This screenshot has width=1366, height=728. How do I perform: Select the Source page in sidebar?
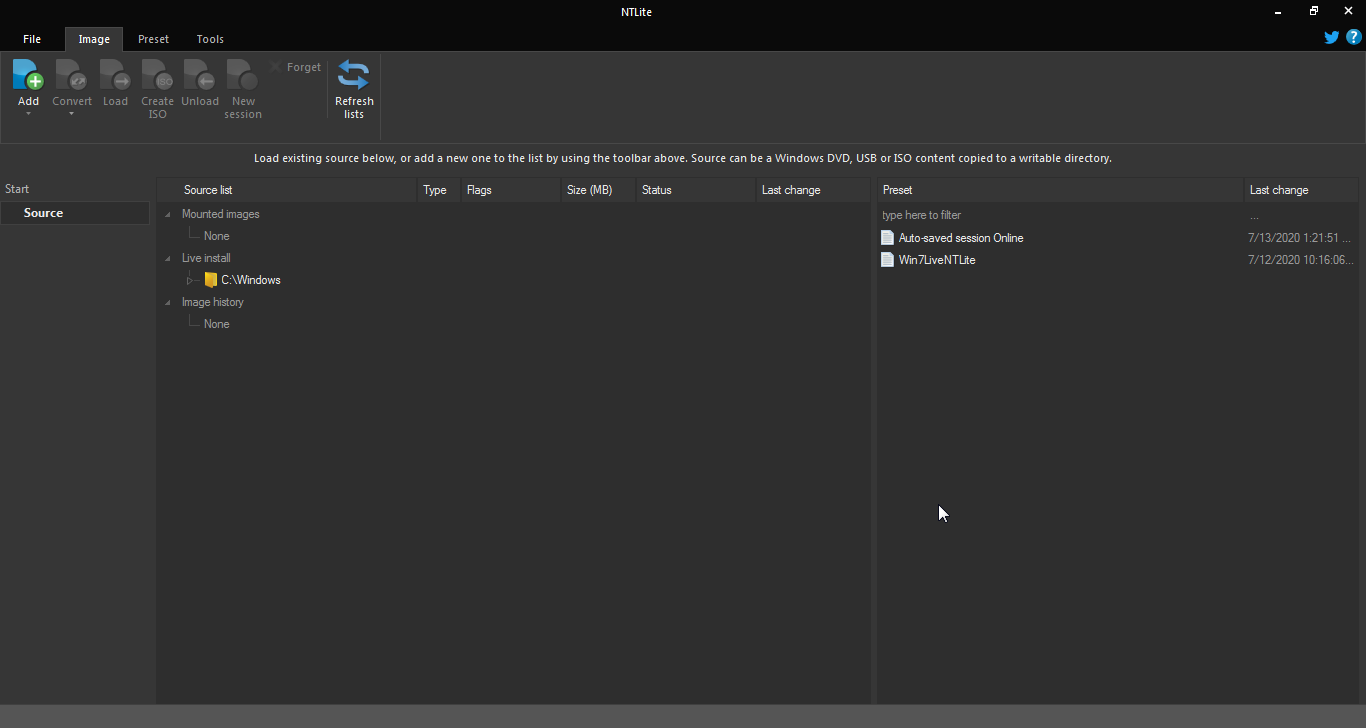(75, 213)
